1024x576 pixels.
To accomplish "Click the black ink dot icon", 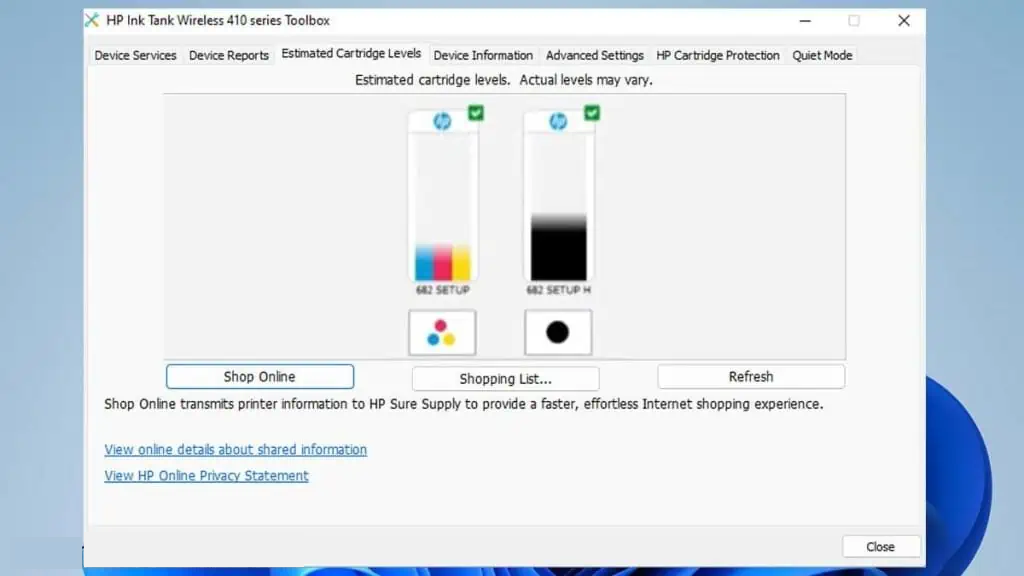I will pyautogui.click(x=558, y=332).
